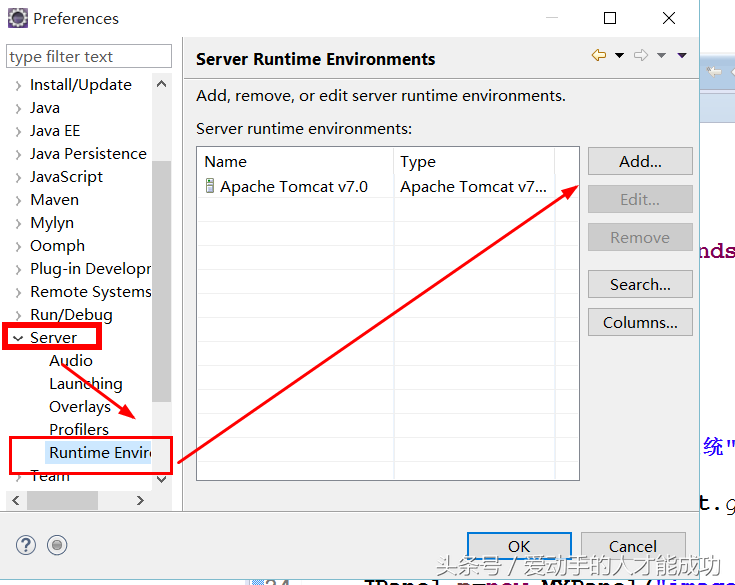The width and height of the screenshot is (735, 585).
Task: Click the Apache Tomcat v7... type cell
Action: [473, 187]
